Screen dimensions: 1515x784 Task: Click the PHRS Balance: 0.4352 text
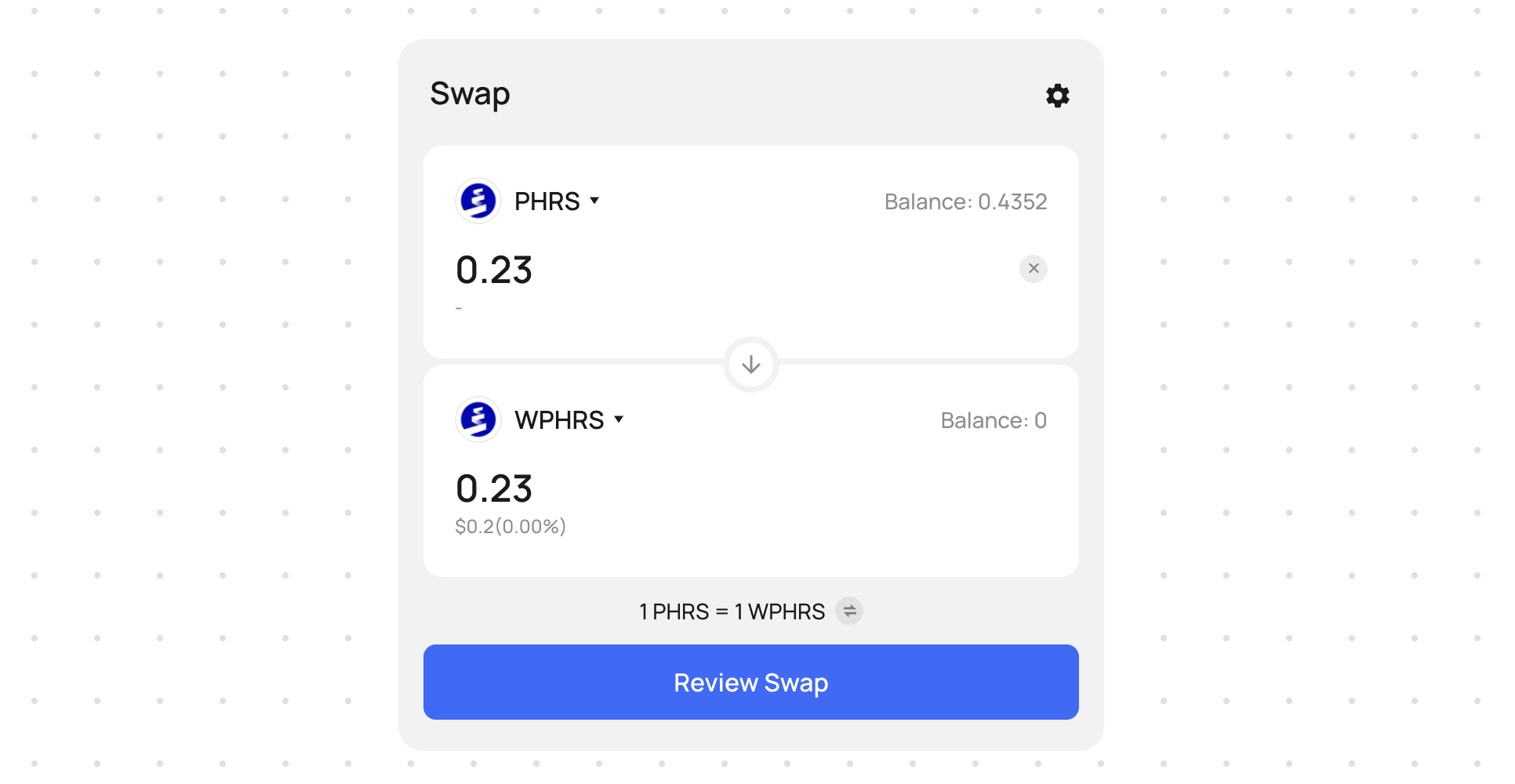click(965, 201)
